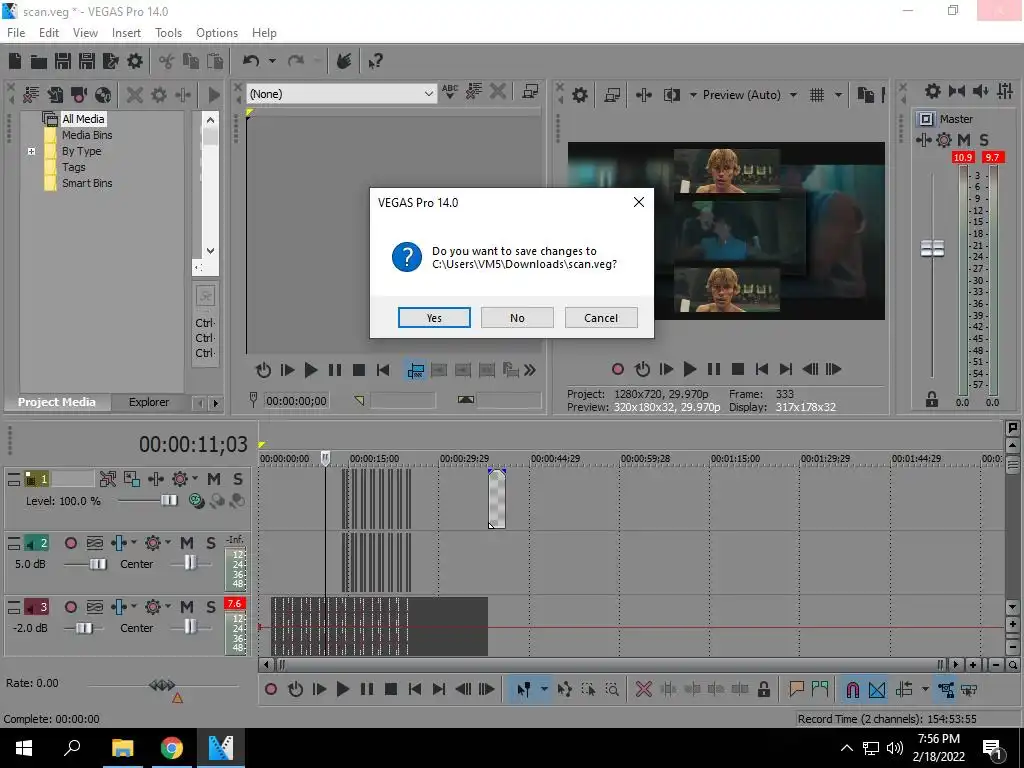Adjust track 2 volume slider at 5.0 dB
1024x768 pixels.
[x=98, y=564]
